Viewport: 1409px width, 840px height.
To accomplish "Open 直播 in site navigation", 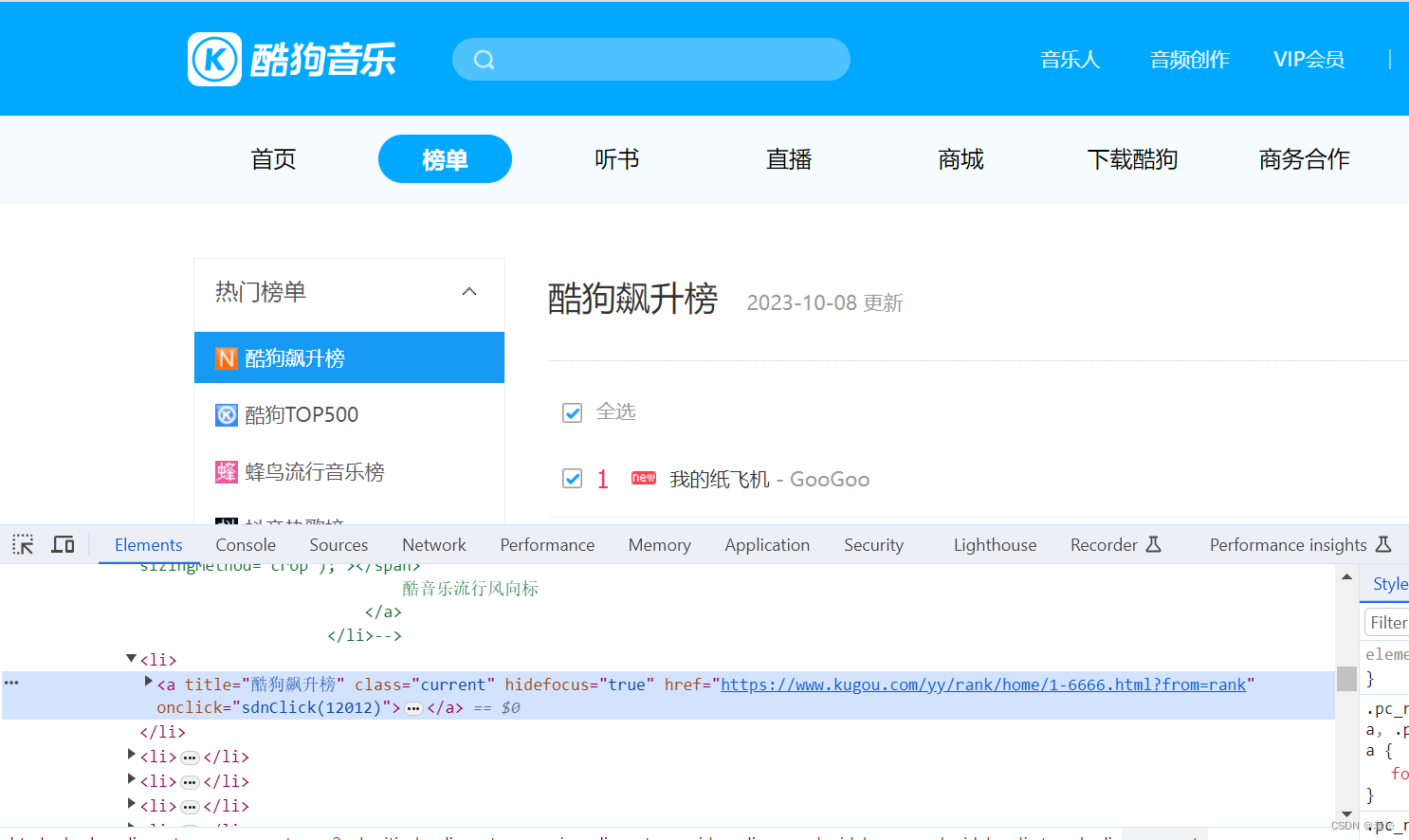I will (x=789, y=159).
